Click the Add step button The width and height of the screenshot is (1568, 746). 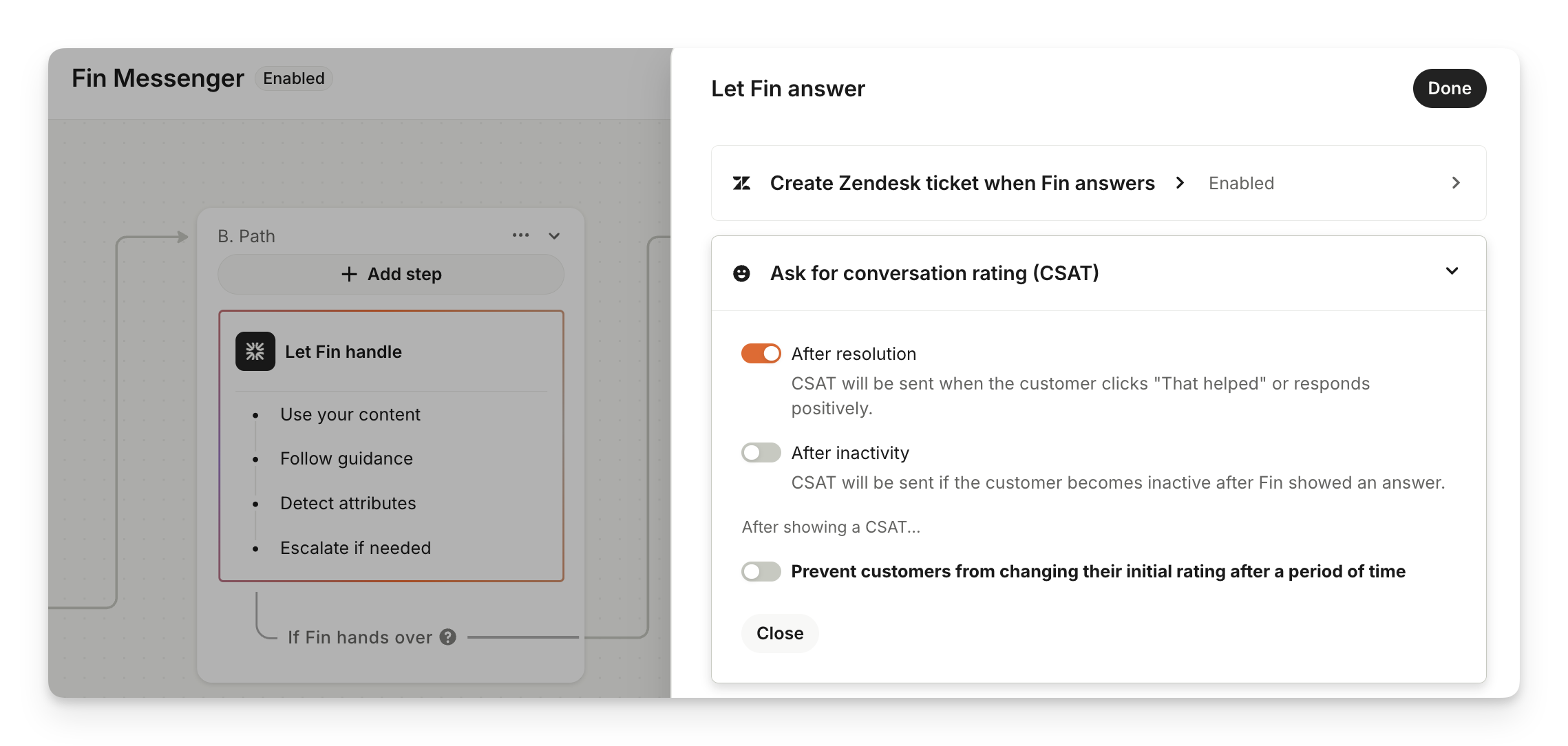click(x=391, y=274)
